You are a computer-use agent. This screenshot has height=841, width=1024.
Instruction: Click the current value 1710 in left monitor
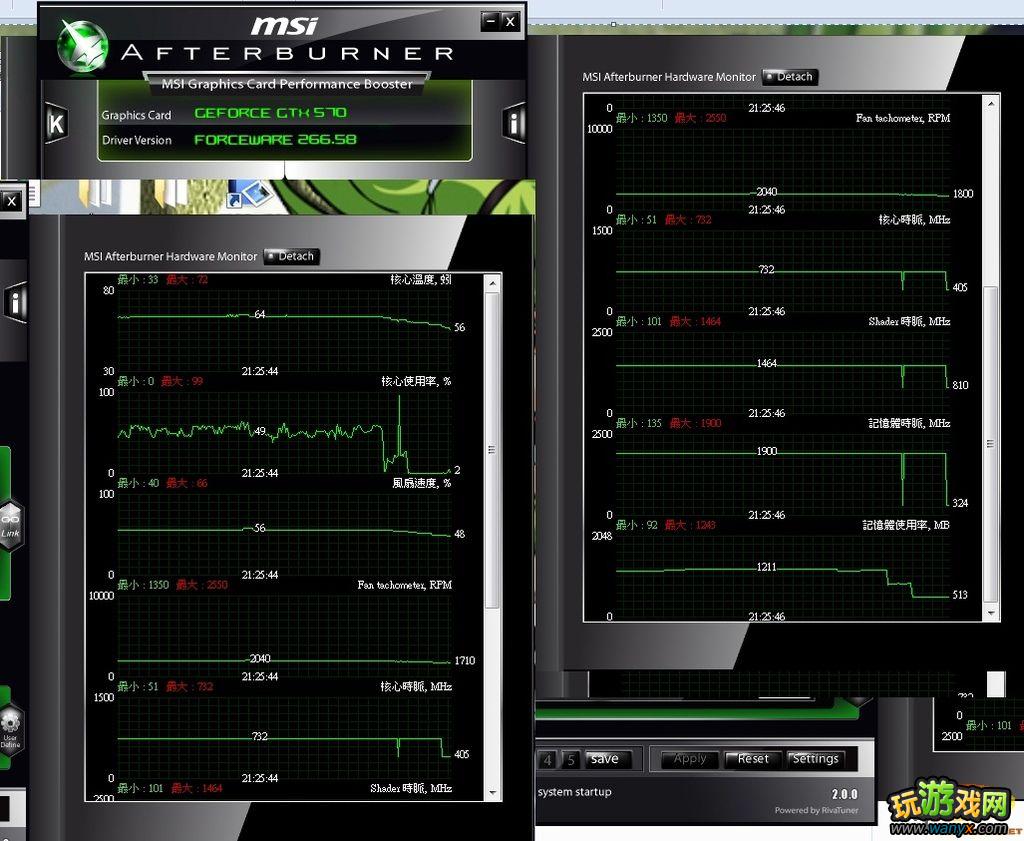click(x=465, y=661)
